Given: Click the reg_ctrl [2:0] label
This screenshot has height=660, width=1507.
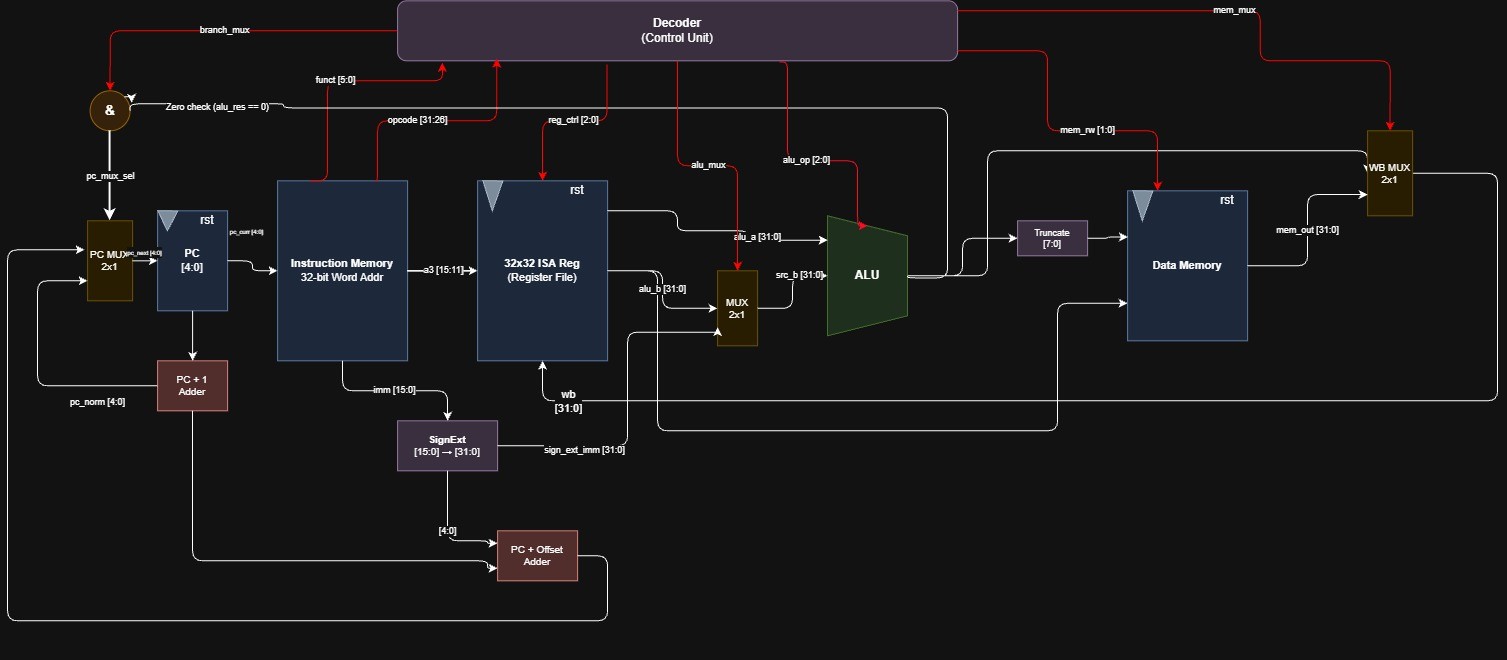Looking at the screenshot, I should point(573,120).
